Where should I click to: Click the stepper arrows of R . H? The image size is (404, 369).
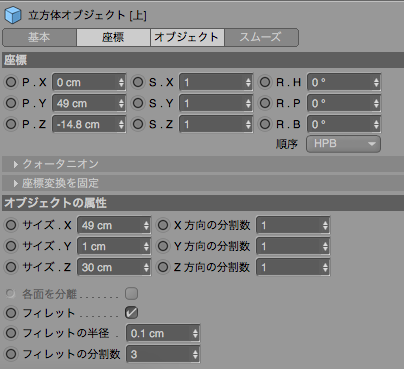point(376,82)
